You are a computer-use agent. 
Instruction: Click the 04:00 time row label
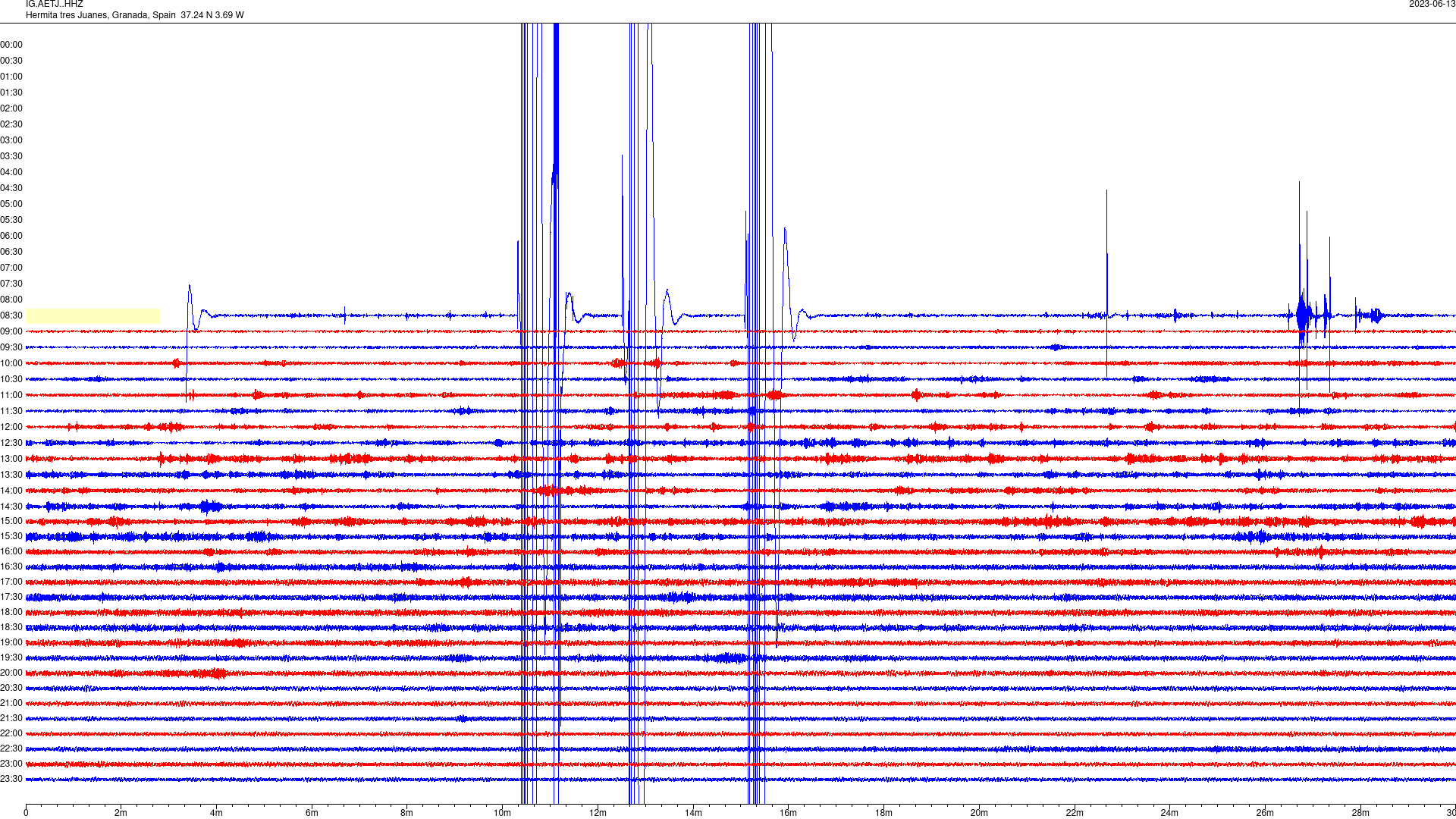[x=11, y=172]
